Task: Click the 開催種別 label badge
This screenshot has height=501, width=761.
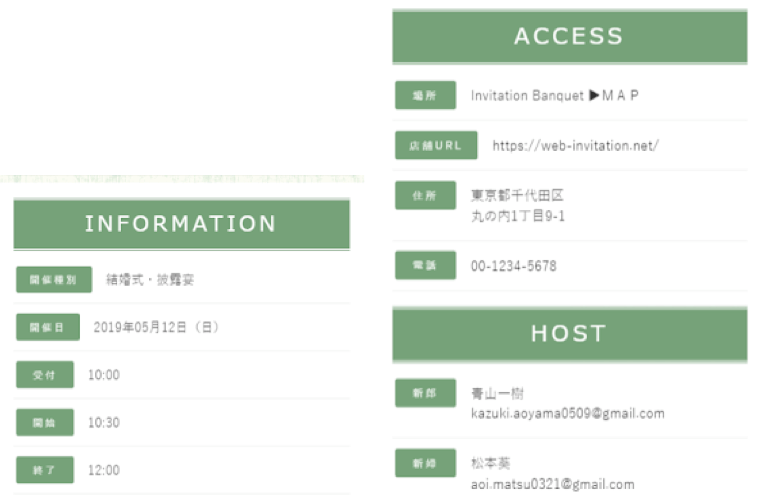Action: click(x=54, y=280)
